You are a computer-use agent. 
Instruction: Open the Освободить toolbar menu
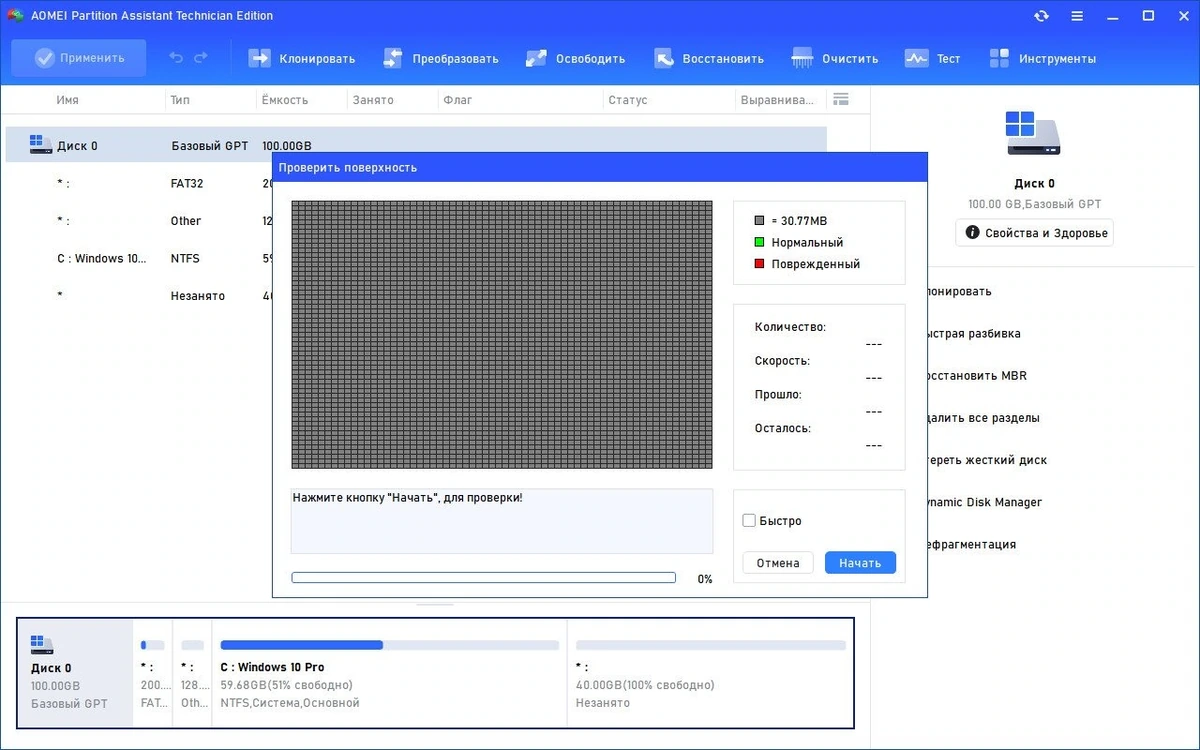pyautogui.click(x=576, y=58)
